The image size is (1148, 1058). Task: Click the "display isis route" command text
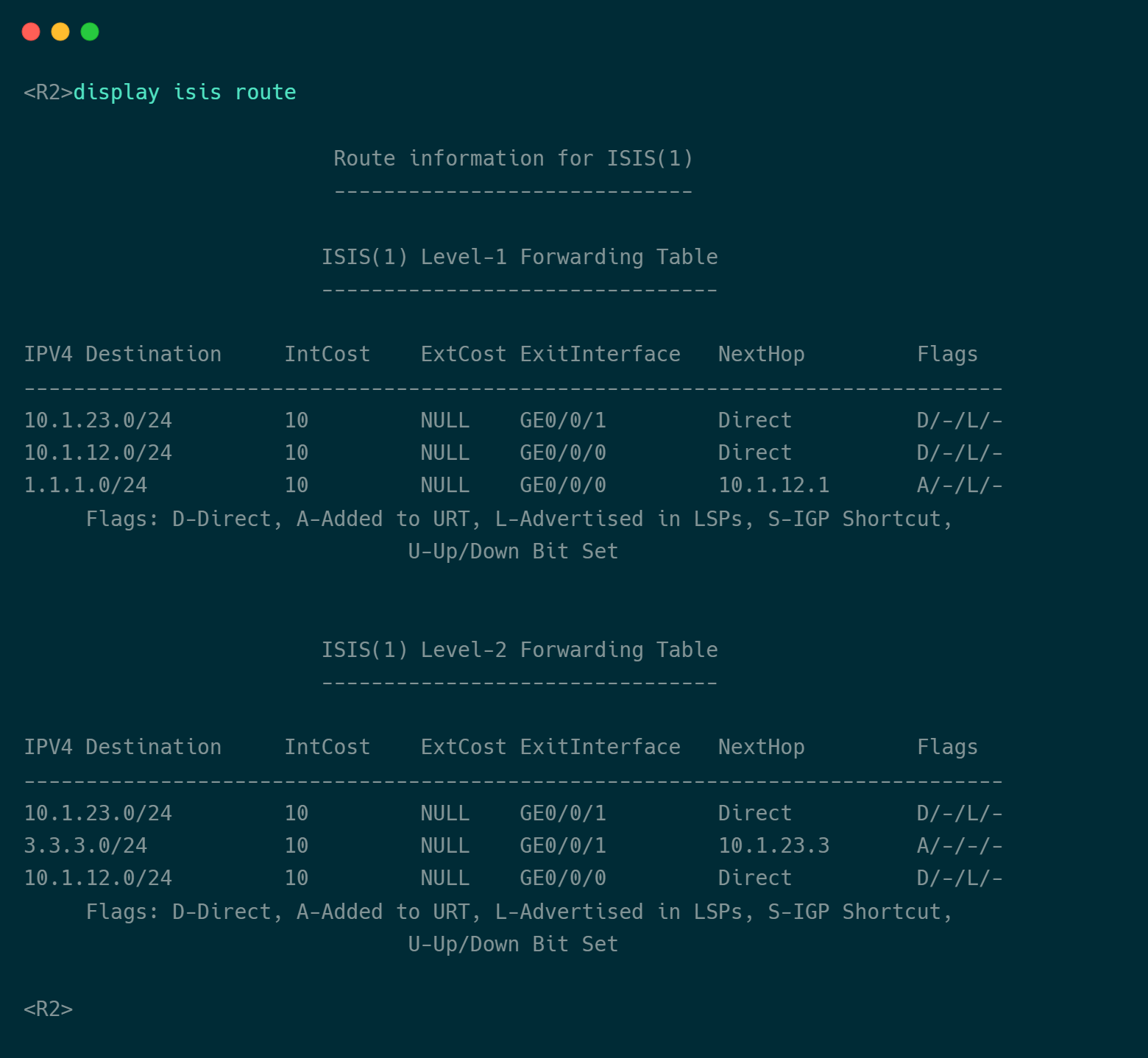[184, 93]
